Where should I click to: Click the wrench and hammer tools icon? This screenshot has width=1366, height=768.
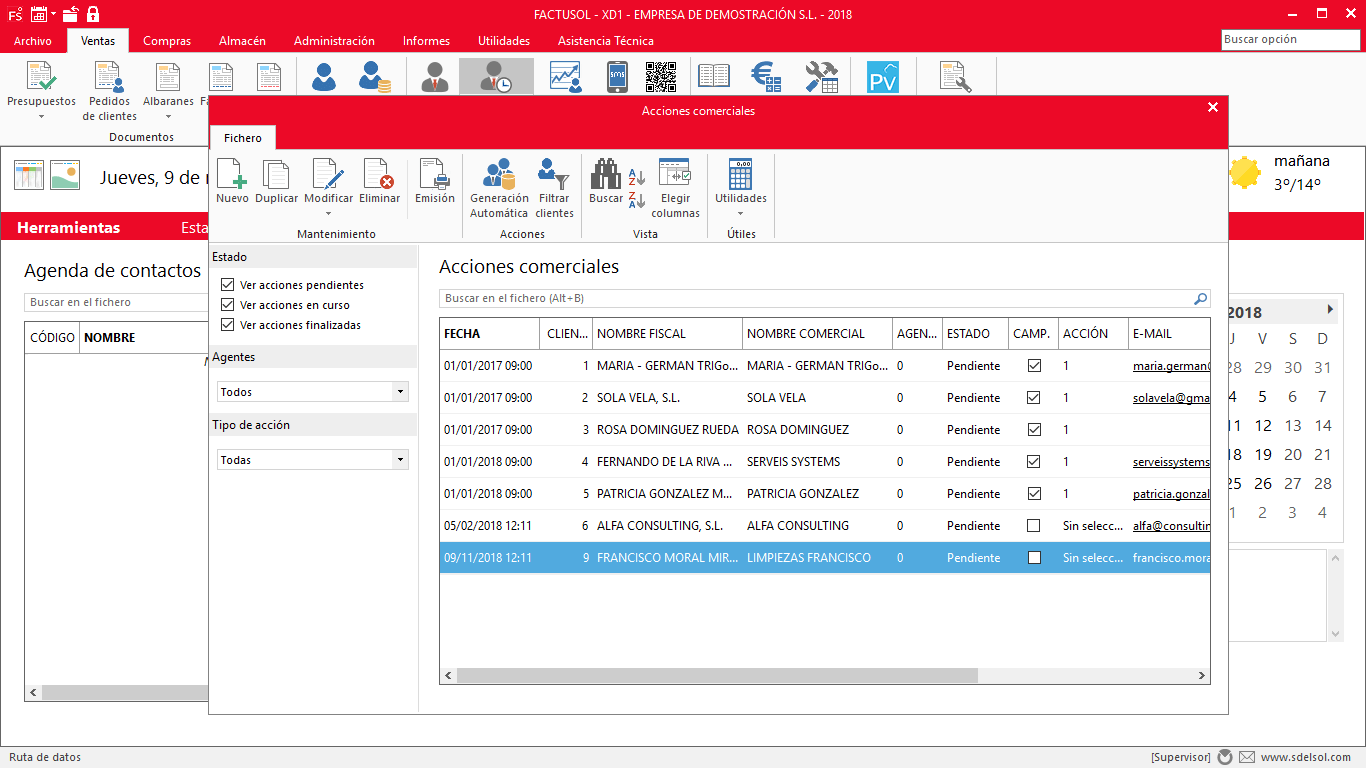click(x=822, y=77)
